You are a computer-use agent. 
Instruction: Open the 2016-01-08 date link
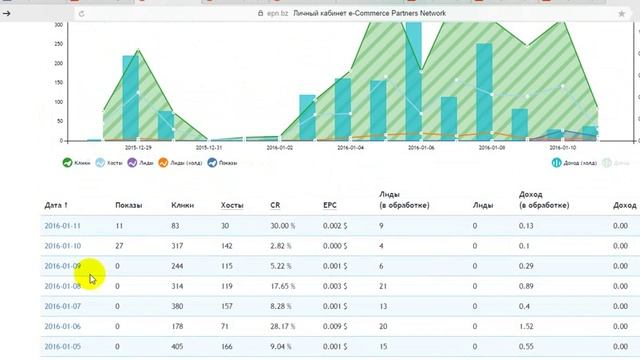coord(62,286)
